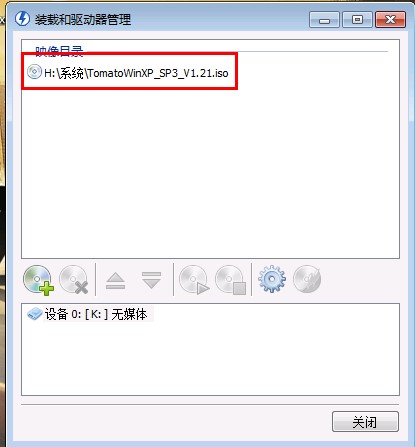This screenshot has height=447, width=415.
Task: Open drive parameters via the blue gear icon
Action: tap(272, 279)
